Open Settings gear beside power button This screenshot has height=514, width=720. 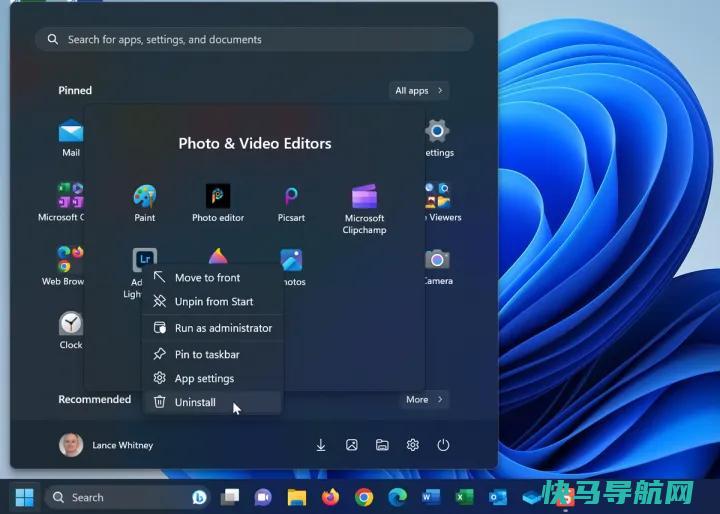(412, 445)
